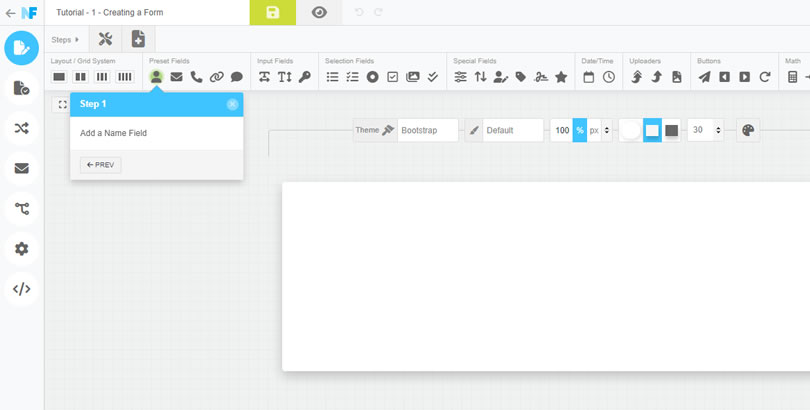This screenshot has width=810, height=410.
Task: Add a star rating special field
Action: pyautogui.click(x=561, y=77)
